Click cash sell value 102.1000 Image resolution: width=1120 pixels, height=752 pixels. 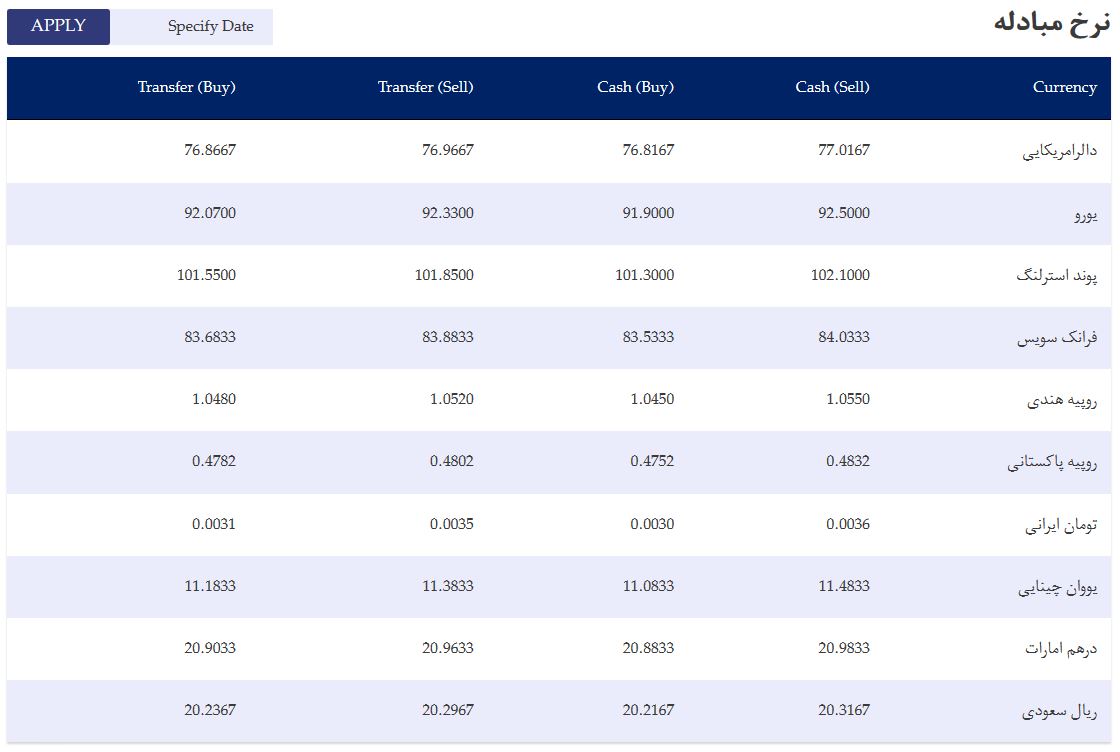[x=841, y=275]
